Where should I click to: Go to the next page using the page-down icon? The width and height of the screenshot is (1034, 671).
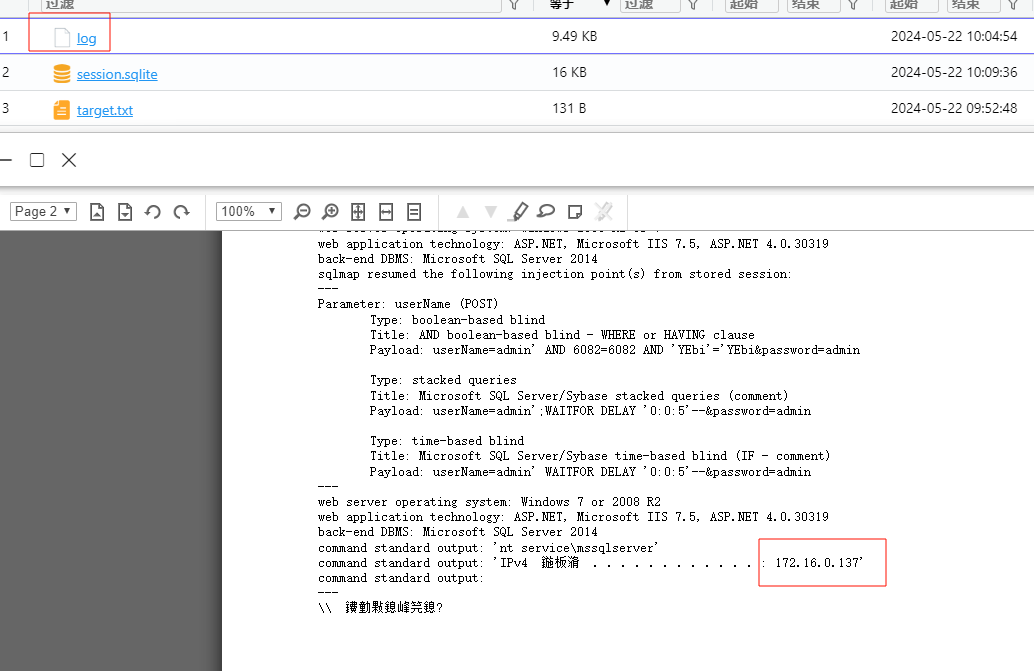pyautogui.click(x=125, y=212)
